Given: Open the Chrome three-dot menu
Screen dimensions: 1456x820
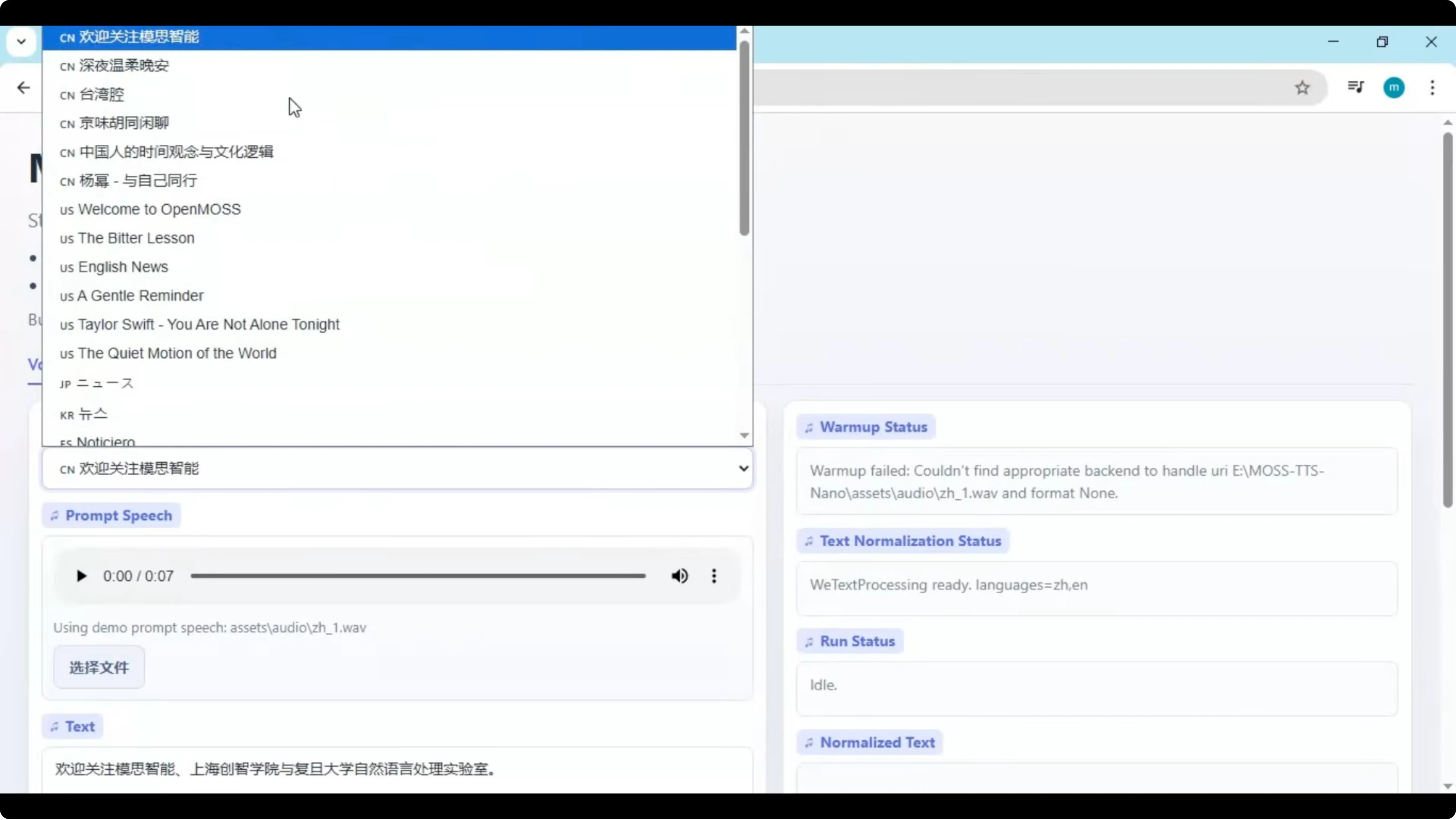Looking at the screenshot, I should tap(1432, 88).
